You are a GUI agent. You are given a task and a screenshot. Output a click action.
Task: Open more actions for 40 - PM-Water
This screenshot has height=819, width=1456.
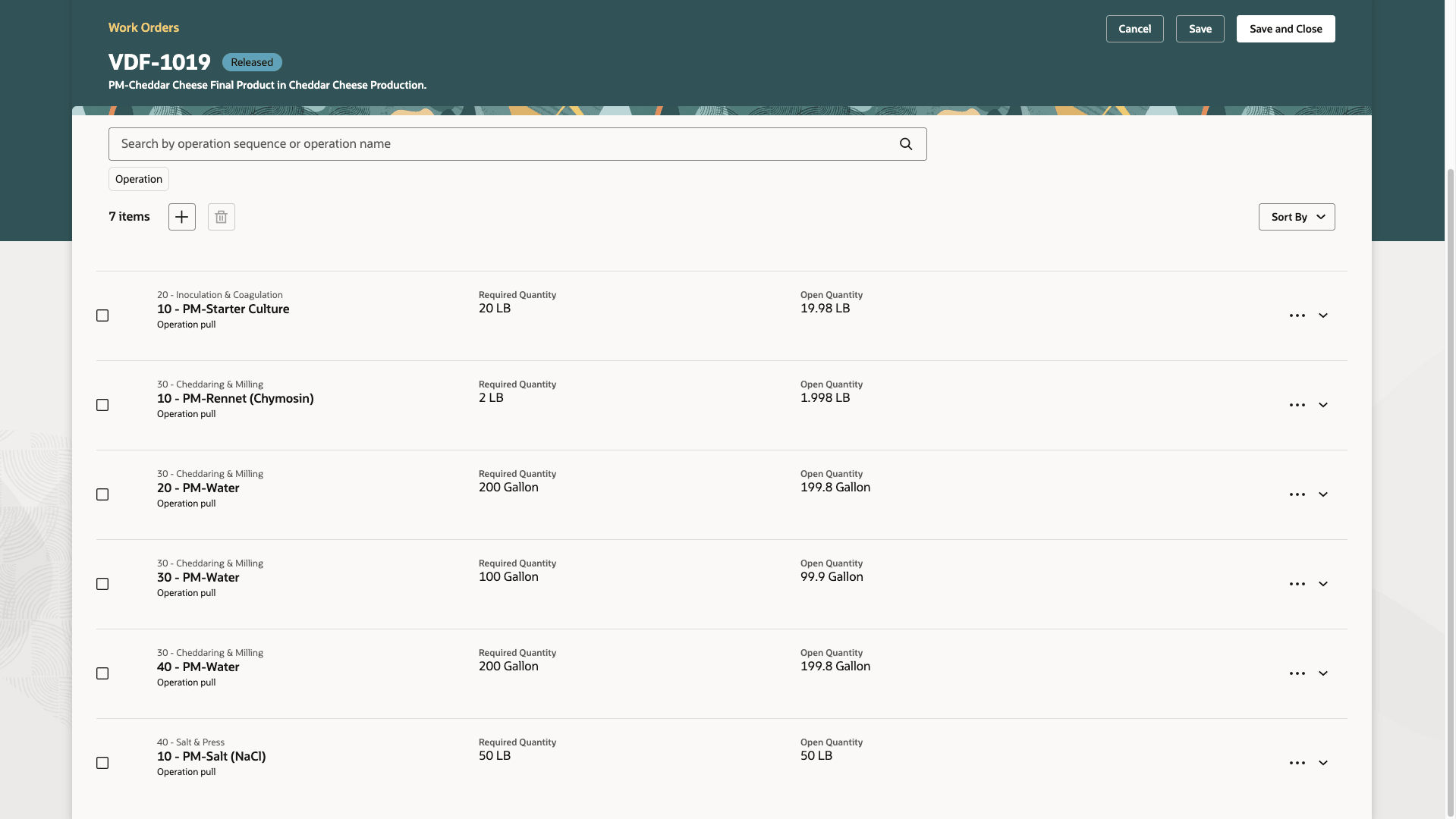pyautogui.click(x=1297, y=673)
